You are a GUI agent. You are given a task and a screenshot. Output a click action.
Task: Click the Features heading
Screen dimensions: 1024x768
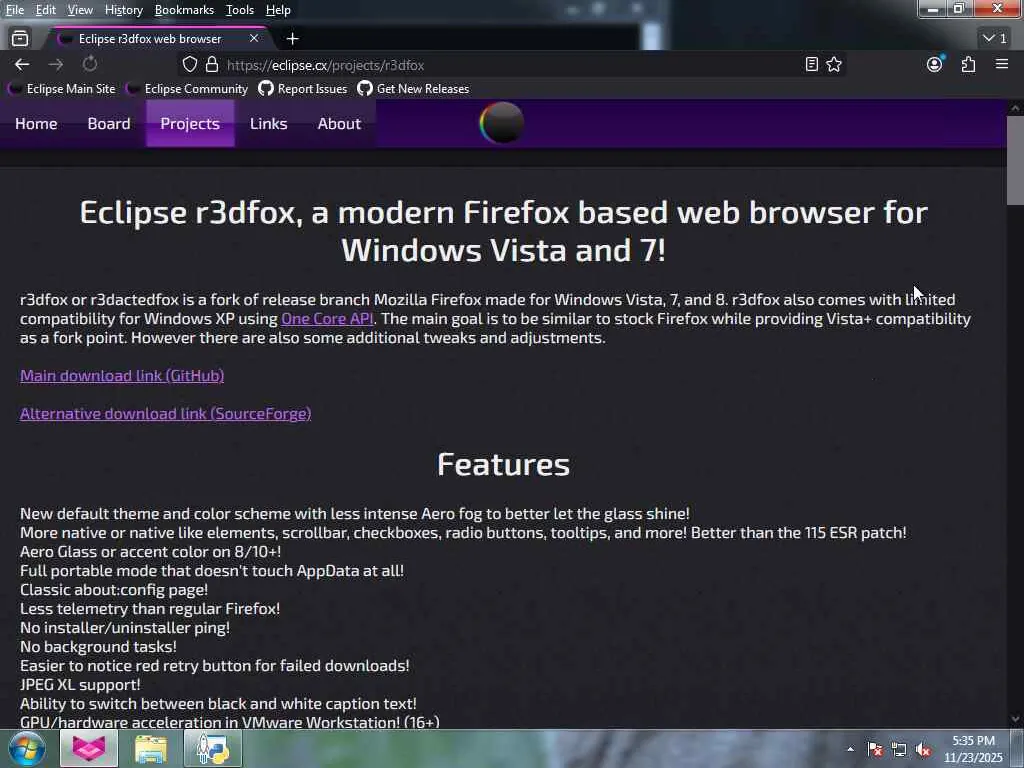point(504,464)
